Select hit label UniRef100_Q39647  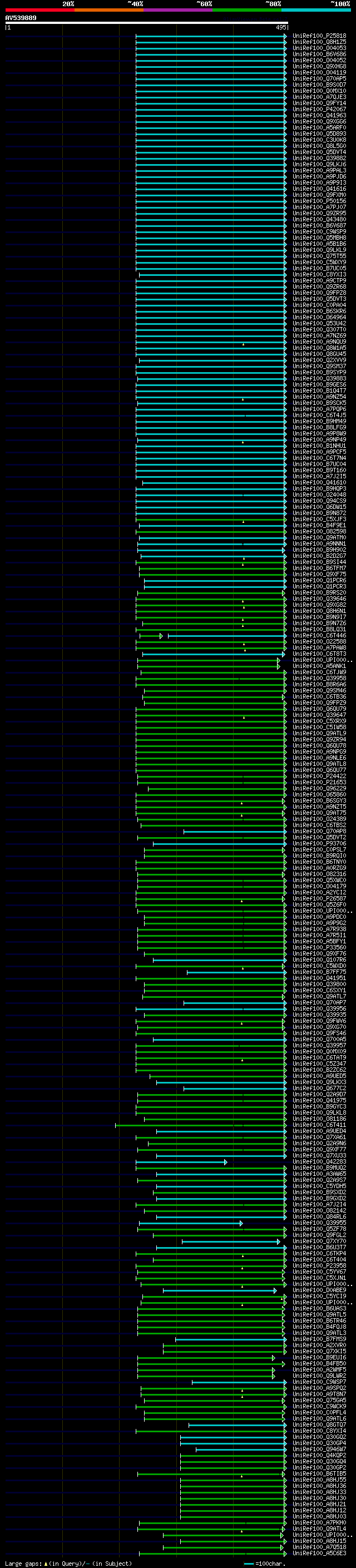pos(319,715)
